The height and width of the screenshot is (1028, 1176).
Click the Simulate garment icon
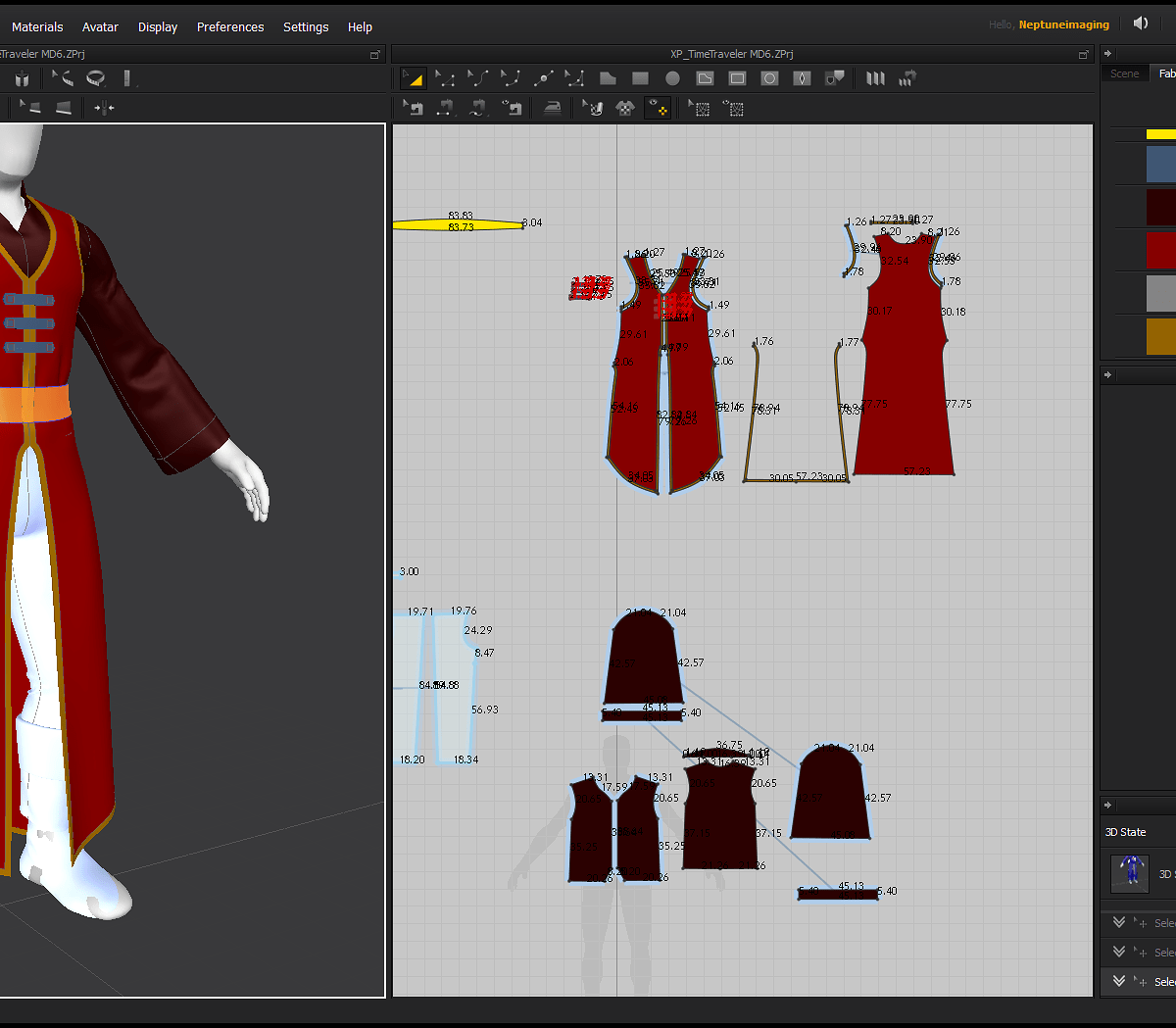click(x=22, y=78)
